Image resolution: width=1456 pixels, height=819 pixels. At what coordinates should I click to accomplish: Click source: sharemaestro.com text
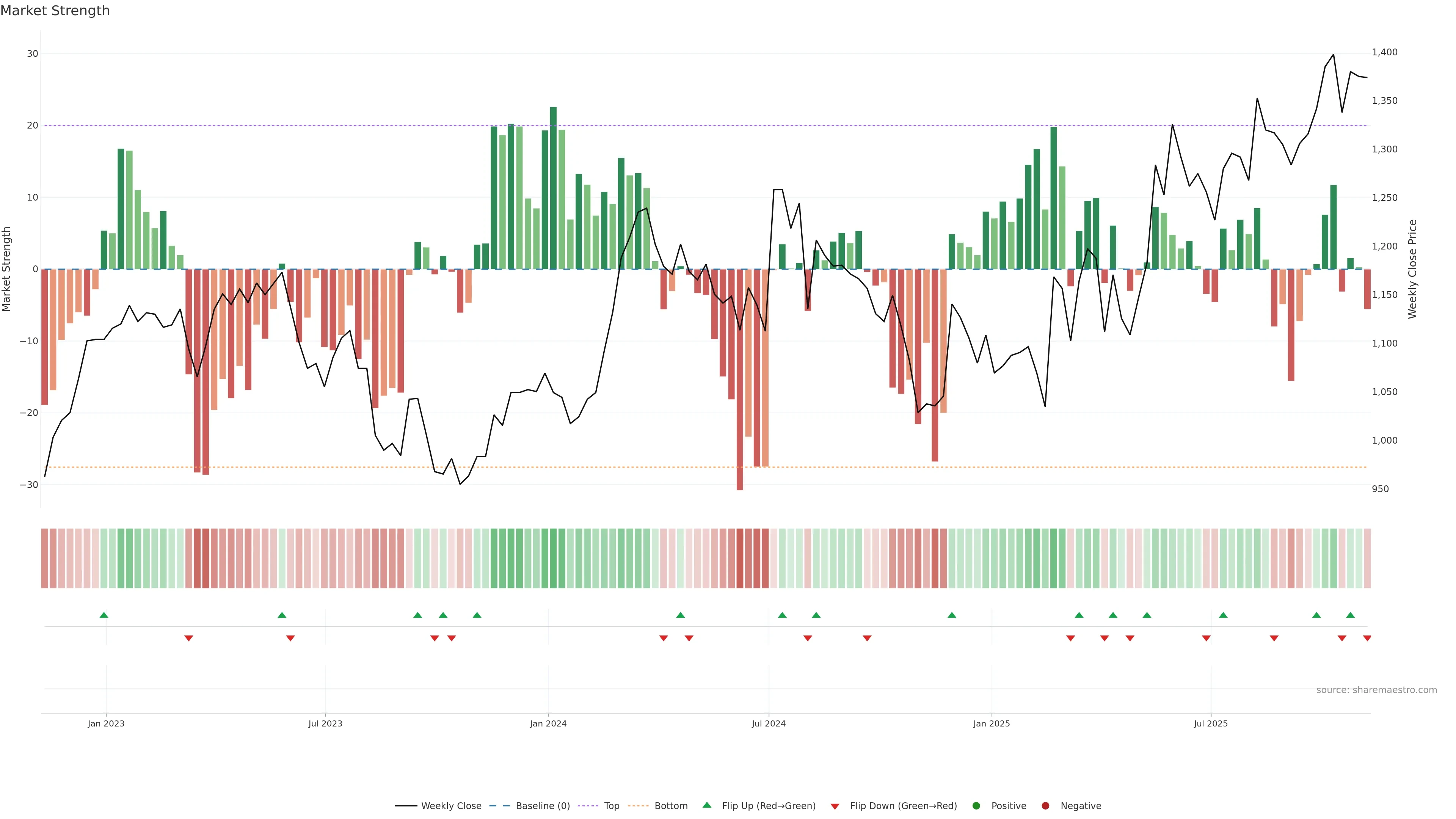point(1376,690)
